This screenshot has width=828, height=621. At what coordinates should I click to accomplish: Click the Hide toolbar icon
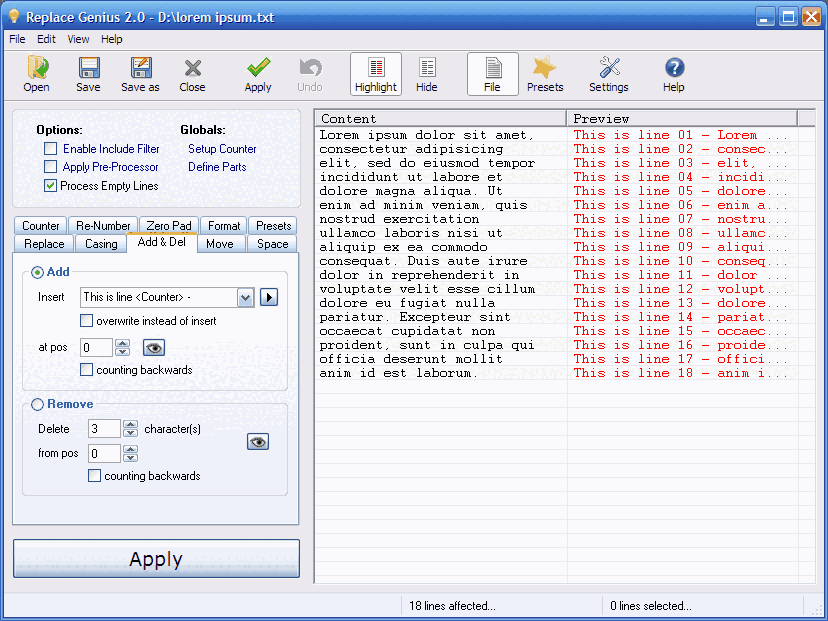click(x=427, y=74)
